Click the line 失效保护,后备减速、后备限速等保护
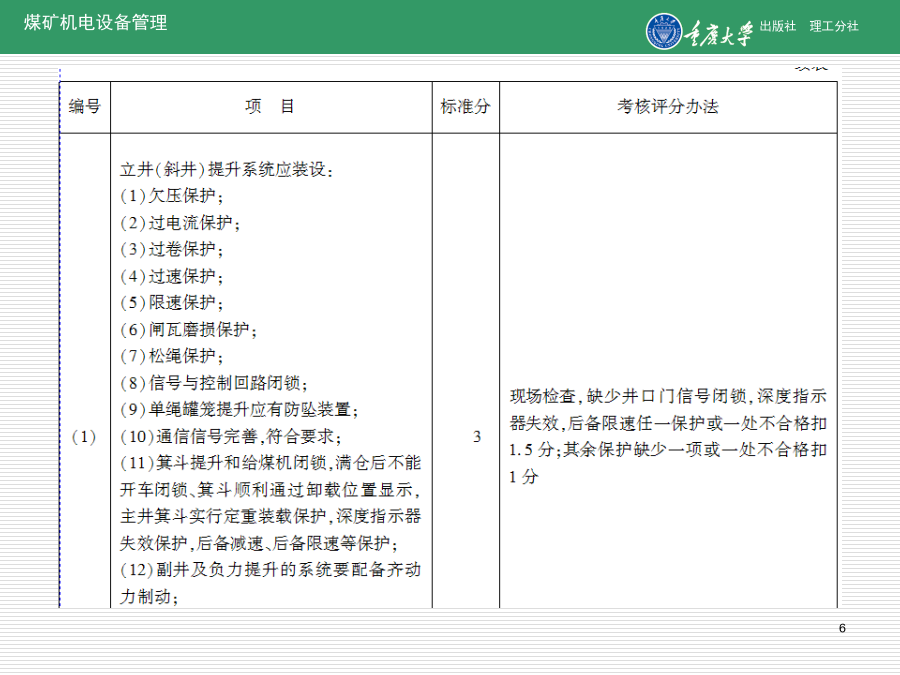 (x=259, y=544)
